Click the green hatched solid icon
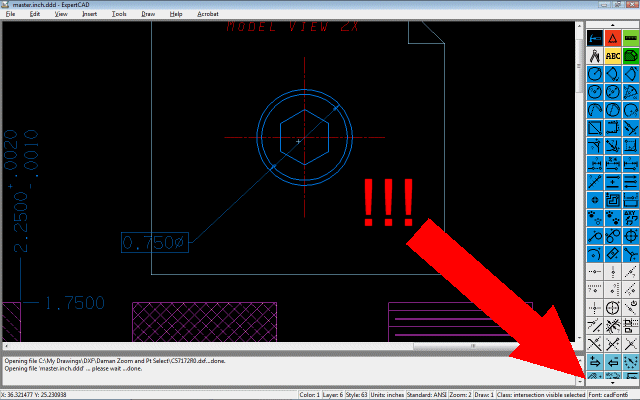This screenshot has height=400, width=640. click(x=631, y=56)
